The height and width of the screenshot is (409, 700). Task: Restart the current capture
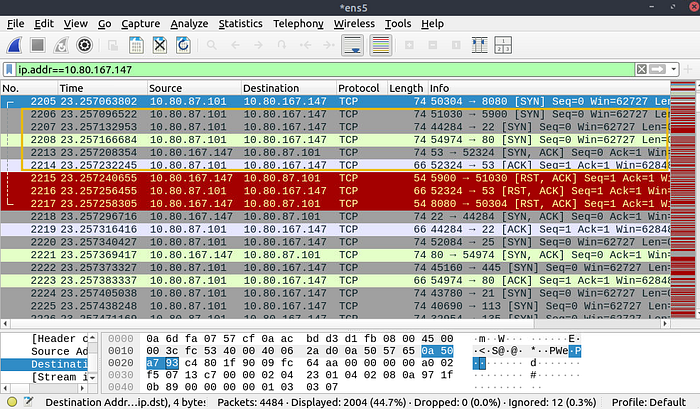(61, 45)
